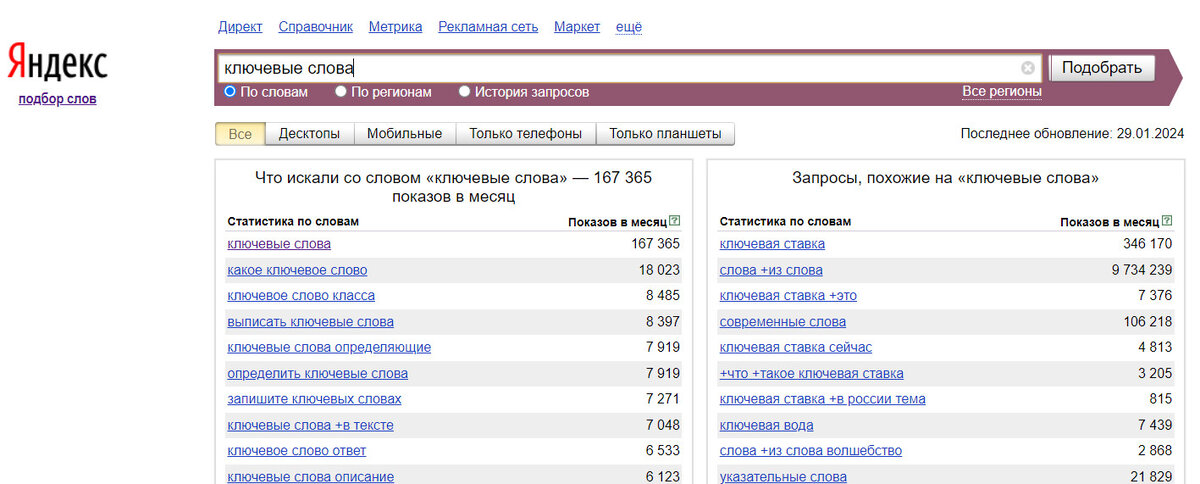
Task: Click the 346 170 impressions value
Action: (1147, 244)
